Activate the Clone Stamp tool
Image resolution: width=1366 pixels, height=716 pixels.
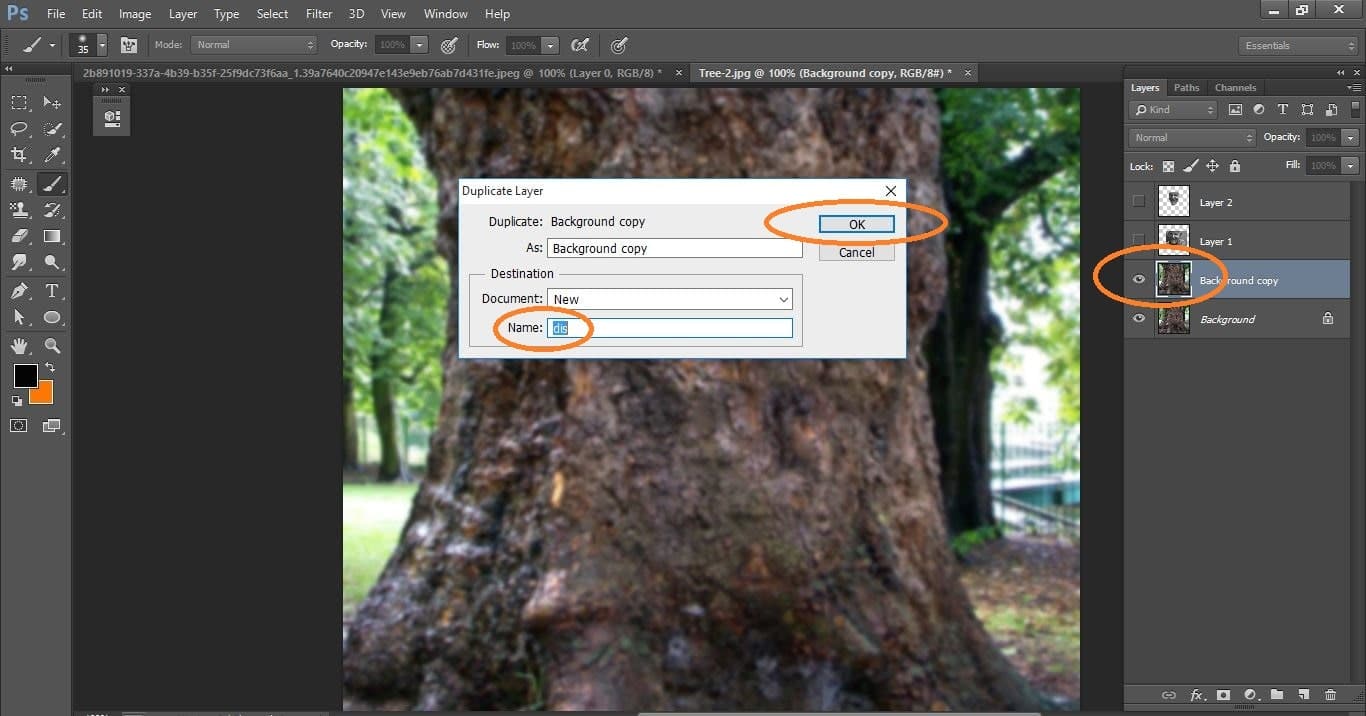pos(18,209)
